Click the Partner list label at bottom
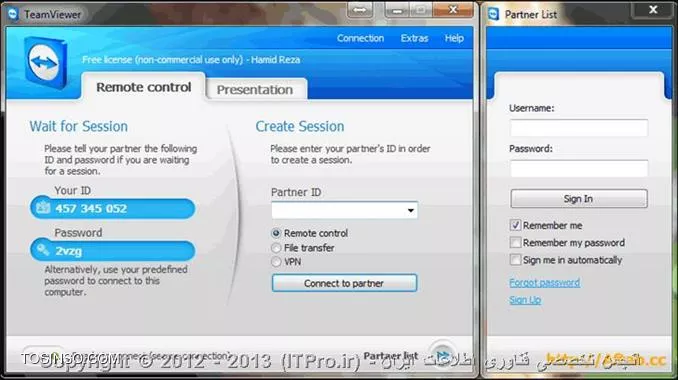678x380 pixels. coord(390,355)
